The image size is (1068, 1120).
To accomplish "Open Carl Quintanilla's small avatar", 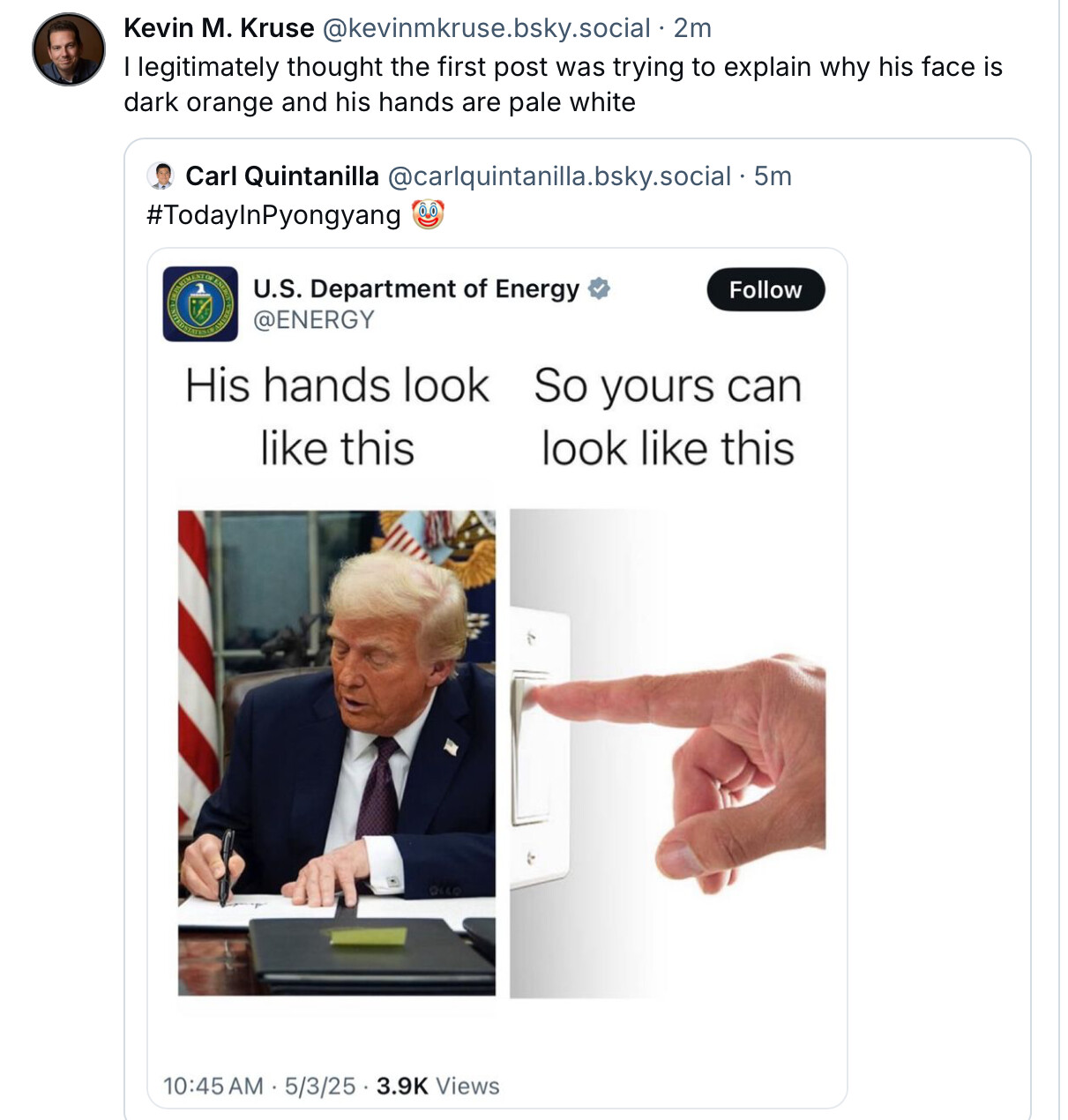I will point(161,176).
